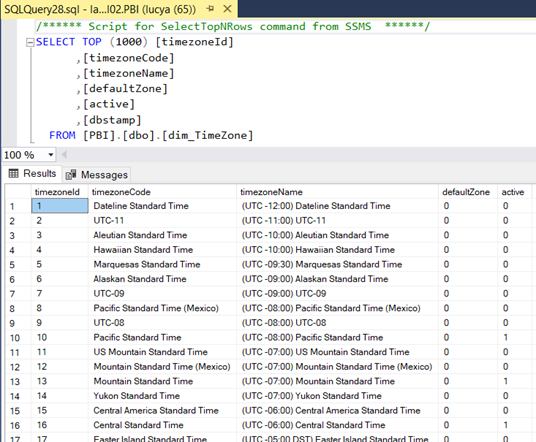Select the timezoneId column header

tap(59, 192)
